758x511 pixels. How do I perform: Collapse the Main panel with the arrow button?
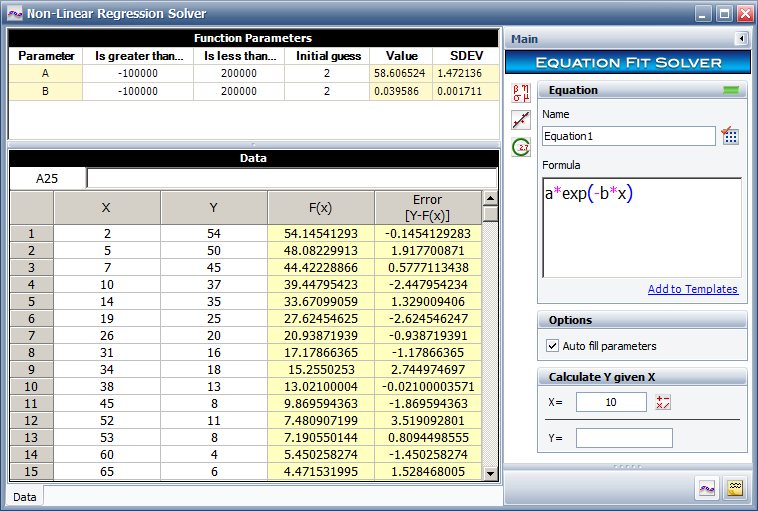741,39
